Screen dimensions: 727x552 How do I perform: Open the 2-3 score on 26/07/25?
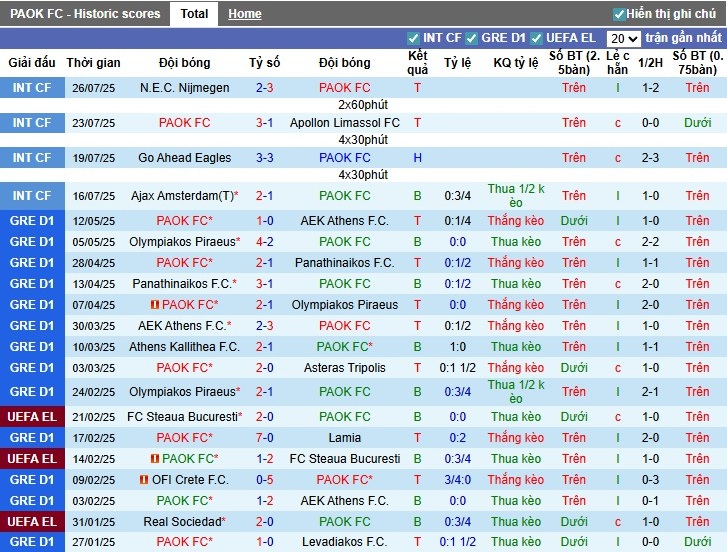[264, 88]
